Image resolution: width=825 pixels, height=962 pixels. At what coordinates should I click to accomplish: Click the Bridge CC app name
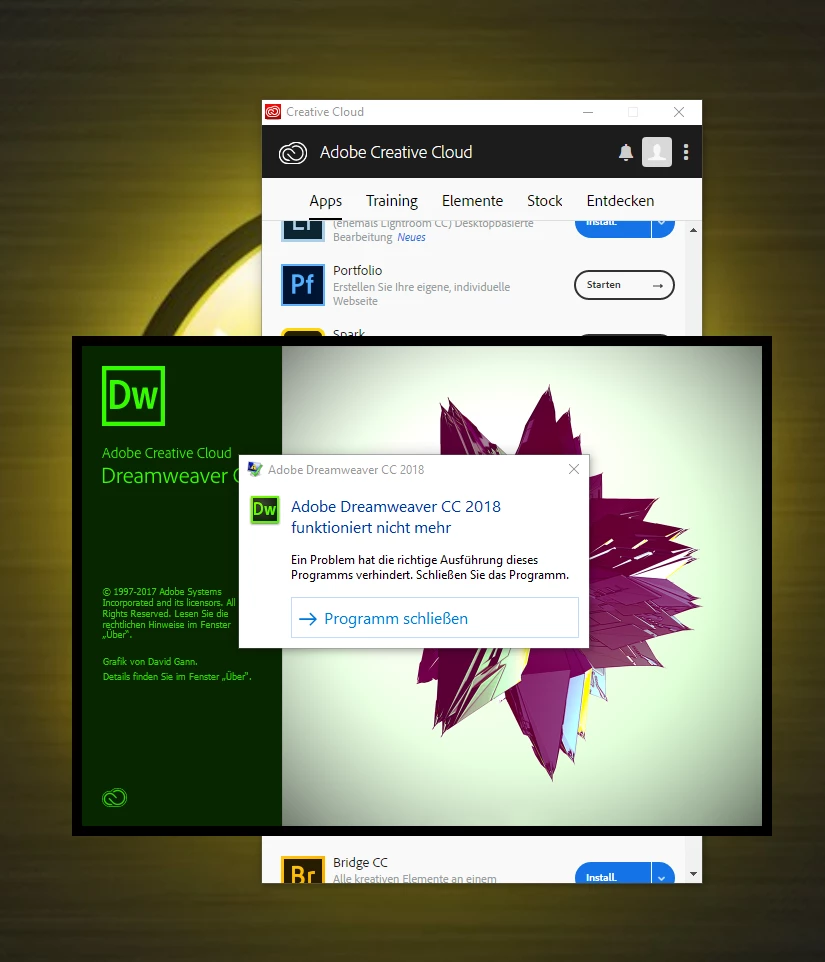point(360,863)
